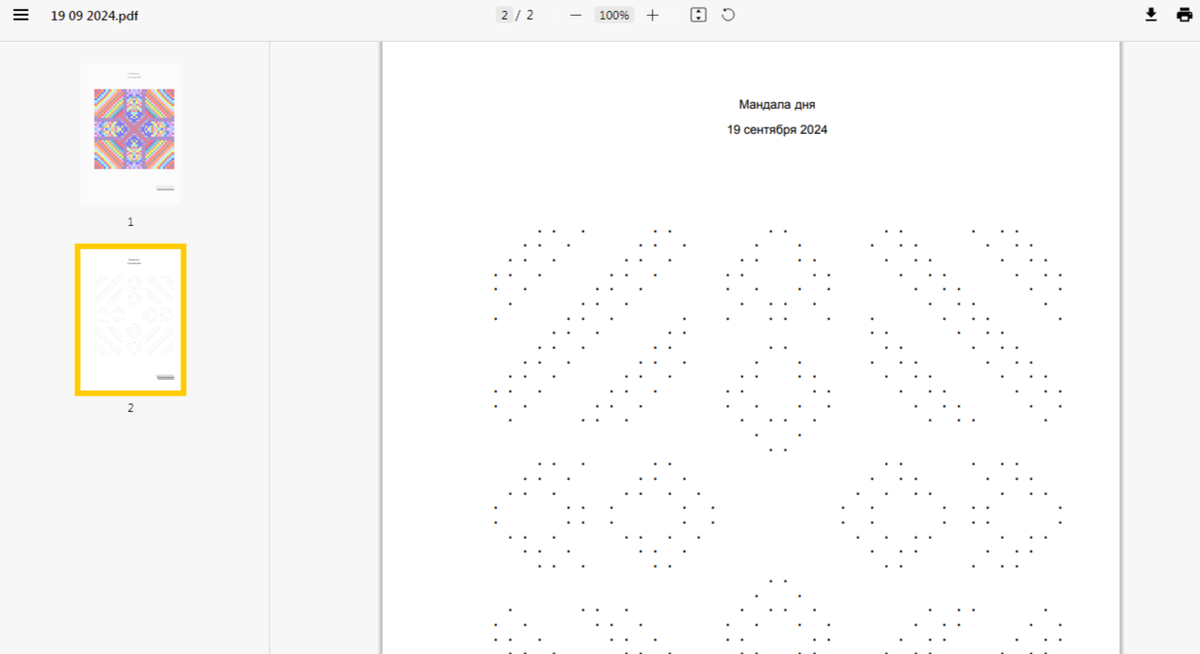Screen dimensions: 1200x654
Task: Download the PDF file
Action: 1151,15
